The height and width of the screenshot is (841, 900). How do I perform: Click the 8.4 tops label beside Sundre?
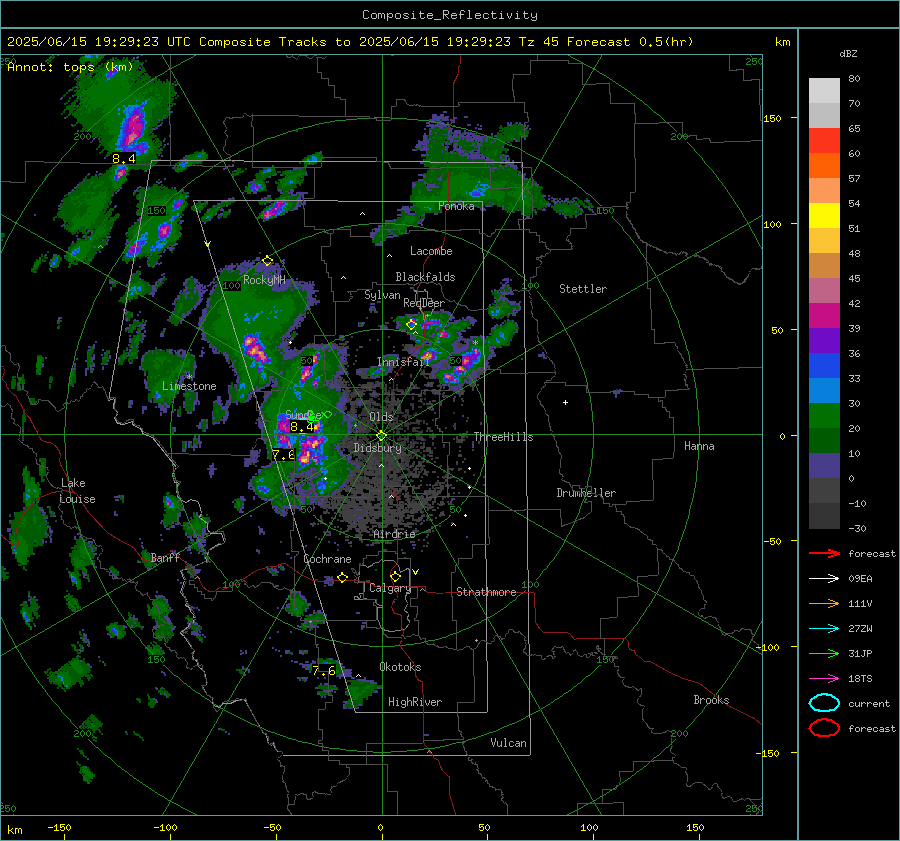coord(302,427)
